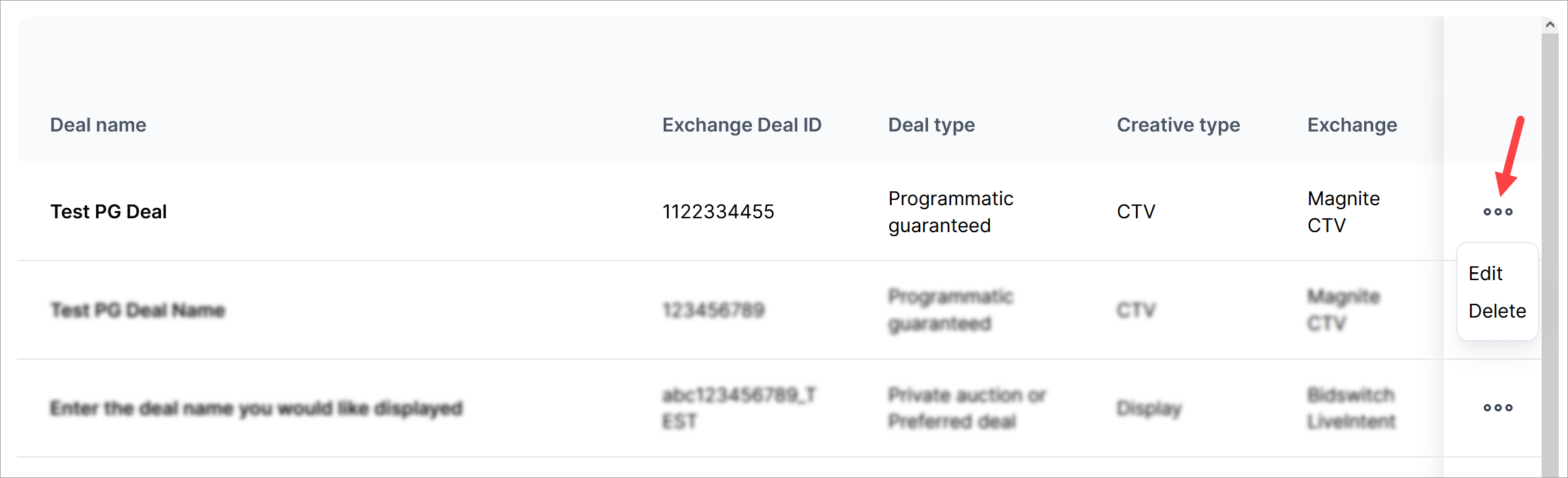This screenshot has width=1568, height=478.
Task: Click the scrollbar up arrow
Action: (1550, 25)
